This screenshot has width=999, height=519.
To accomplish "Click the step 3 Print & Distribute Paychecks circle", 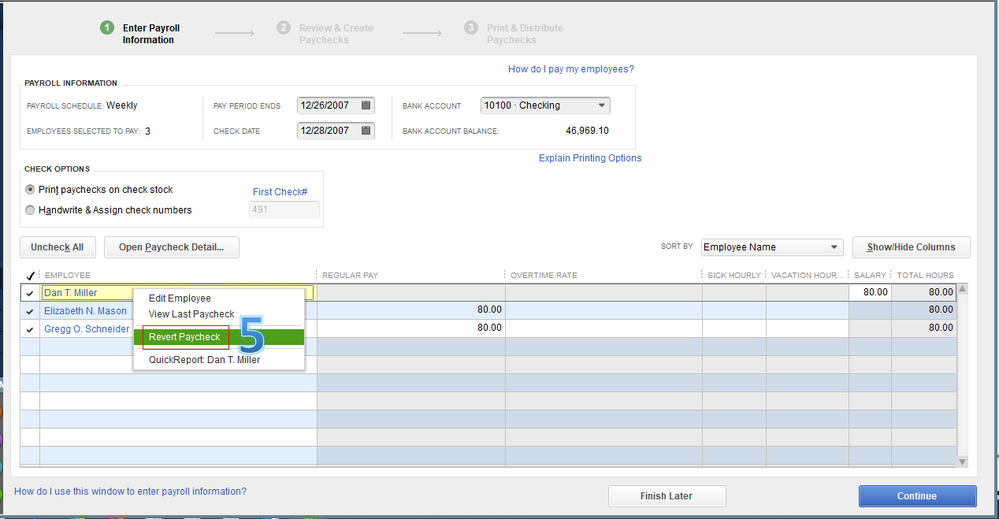I will pyautogui.click(x=471, y=28).
